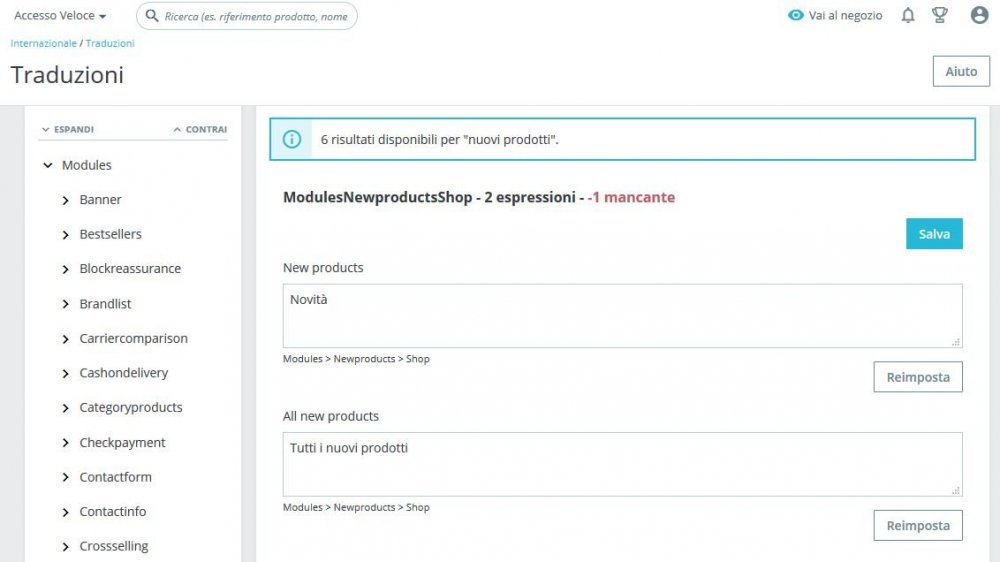Click the Novità translation text field

(x=622, y=316)
